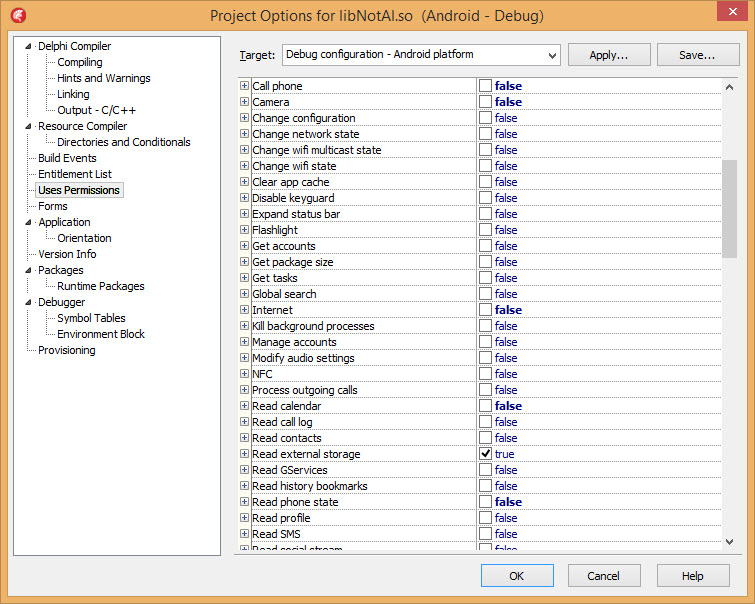The height and width of the screenshot is (604, 755).
Task: Collapse the Resource Compiler tree node
Action: [28, 126]
